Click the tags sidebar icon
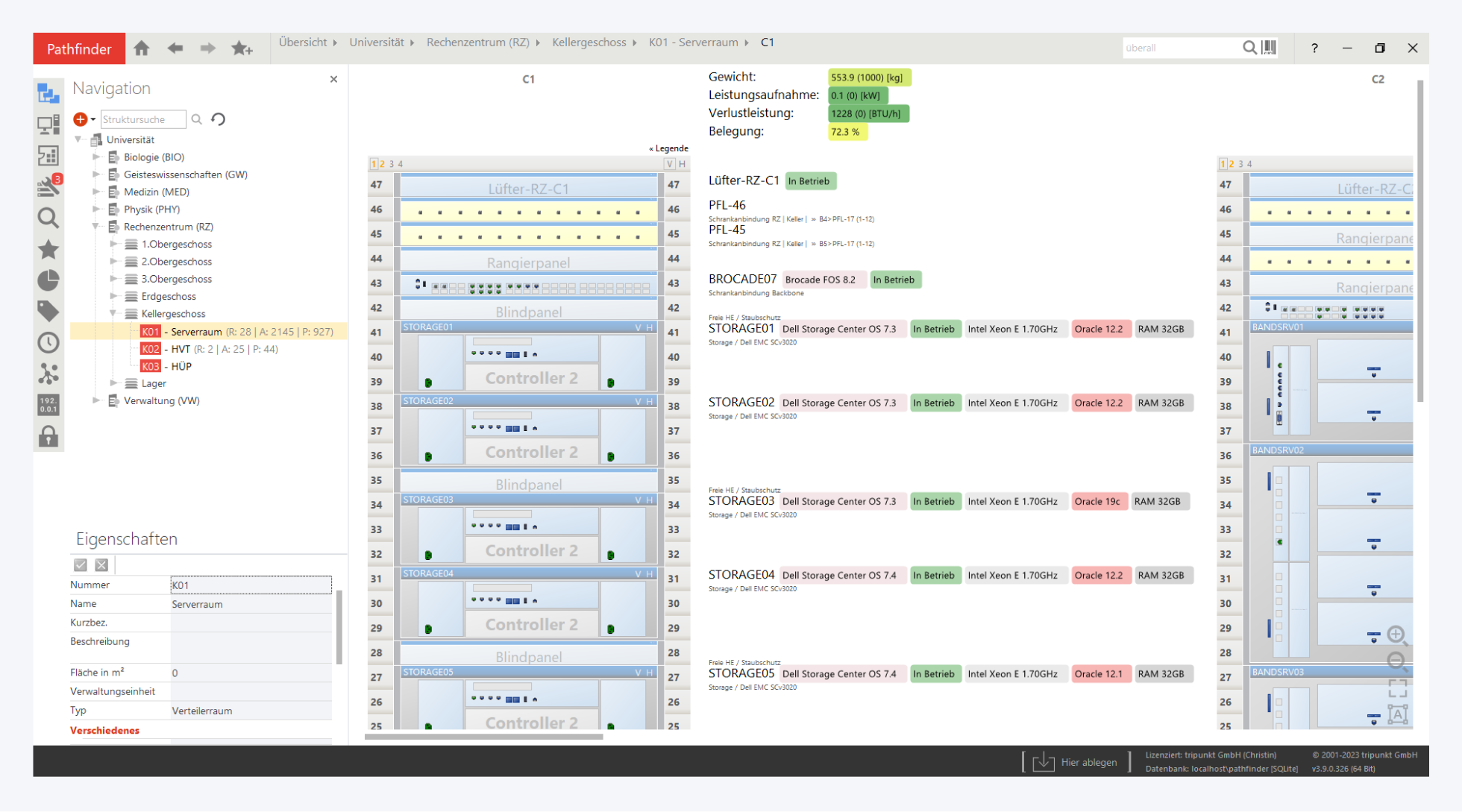 [x=48, y=311]
